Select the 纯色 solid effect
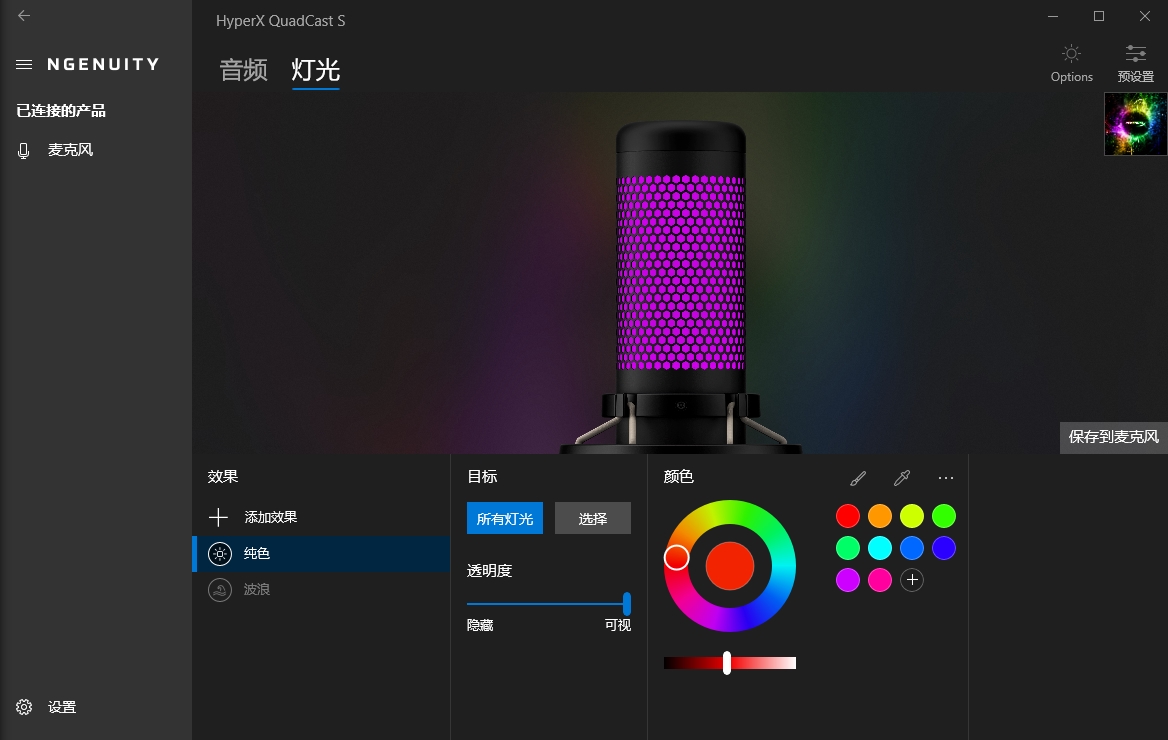 coord(322,554)
